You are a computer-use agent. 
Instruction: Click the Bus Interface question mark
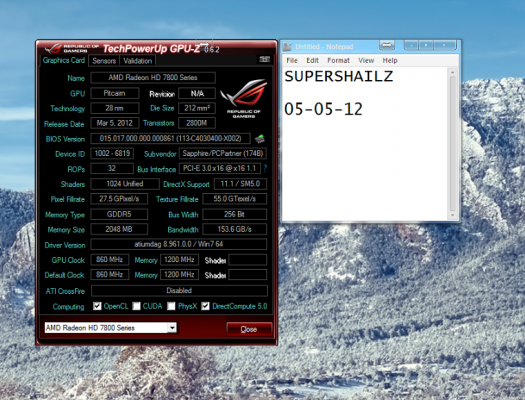[265, 168]
